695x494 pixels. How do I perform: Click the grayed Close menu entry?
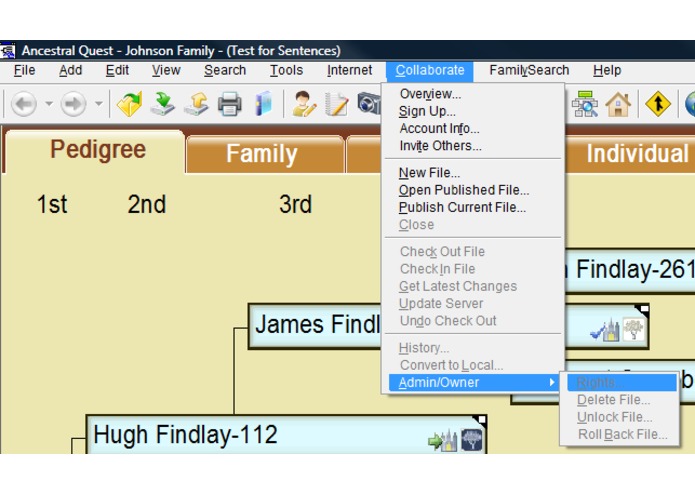(x=473, y=225)
